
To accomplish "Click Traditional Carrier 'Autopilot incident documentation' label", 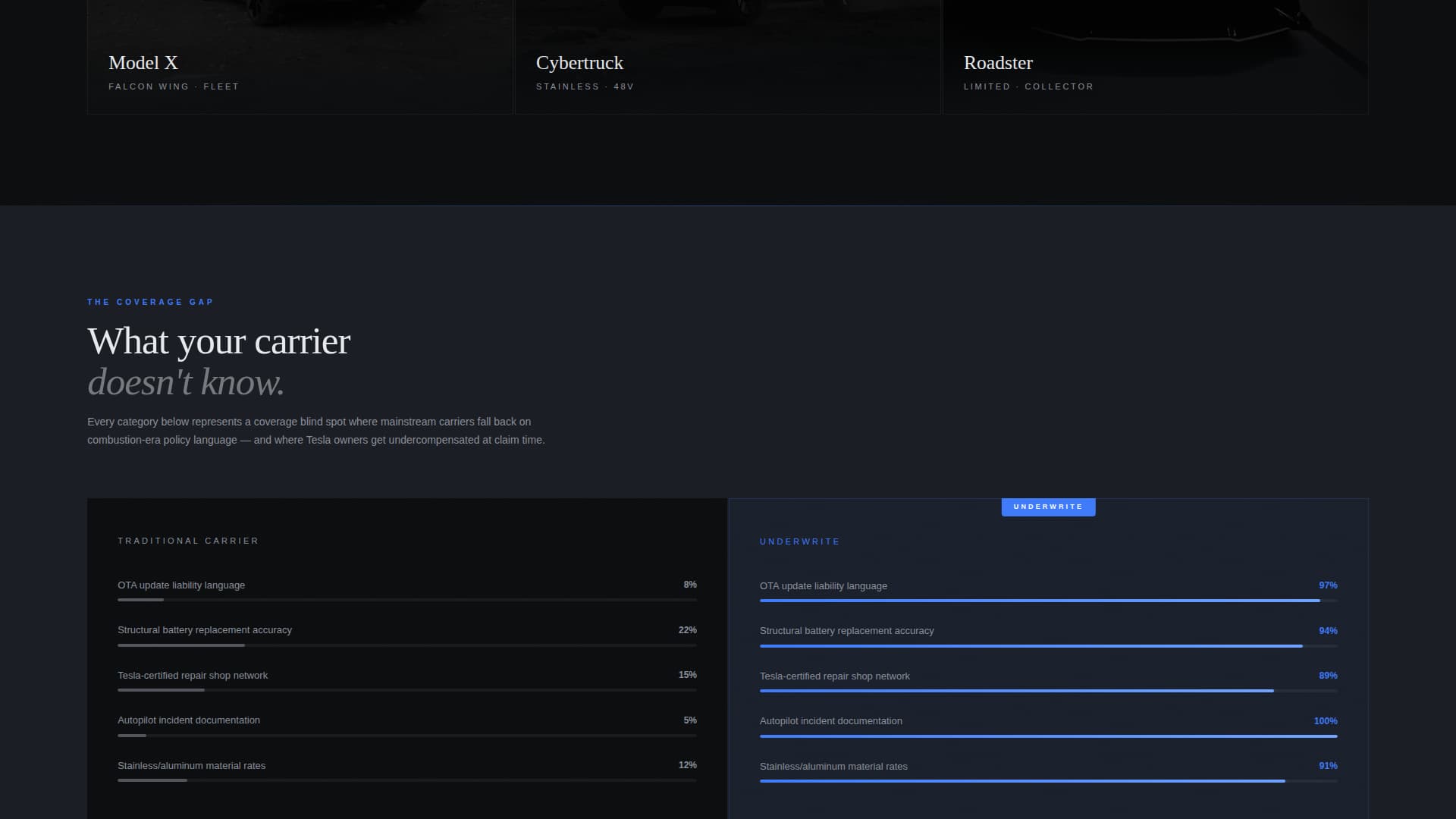I will click(189, 720).
